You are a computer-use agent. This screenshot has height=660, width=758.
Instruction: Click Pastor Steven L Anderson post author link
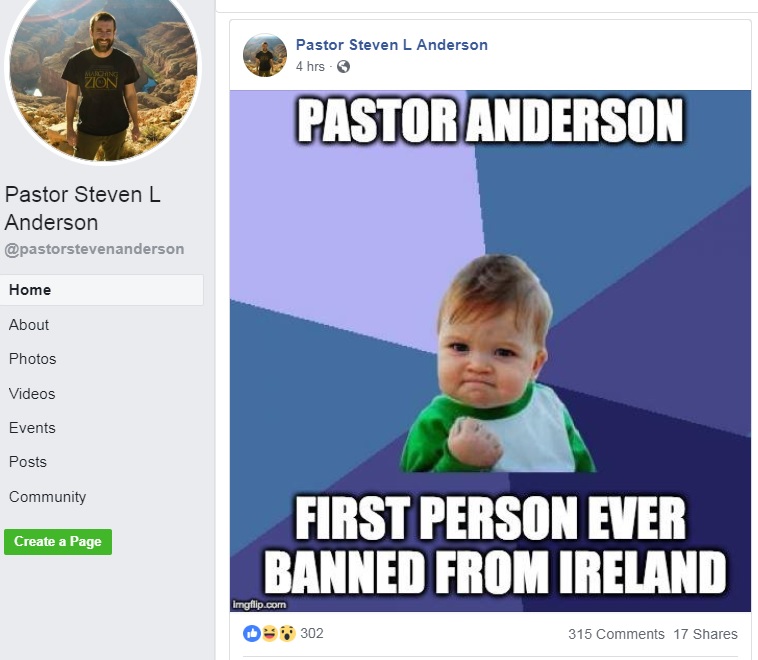pyautogui.click(x=392, y=45)
